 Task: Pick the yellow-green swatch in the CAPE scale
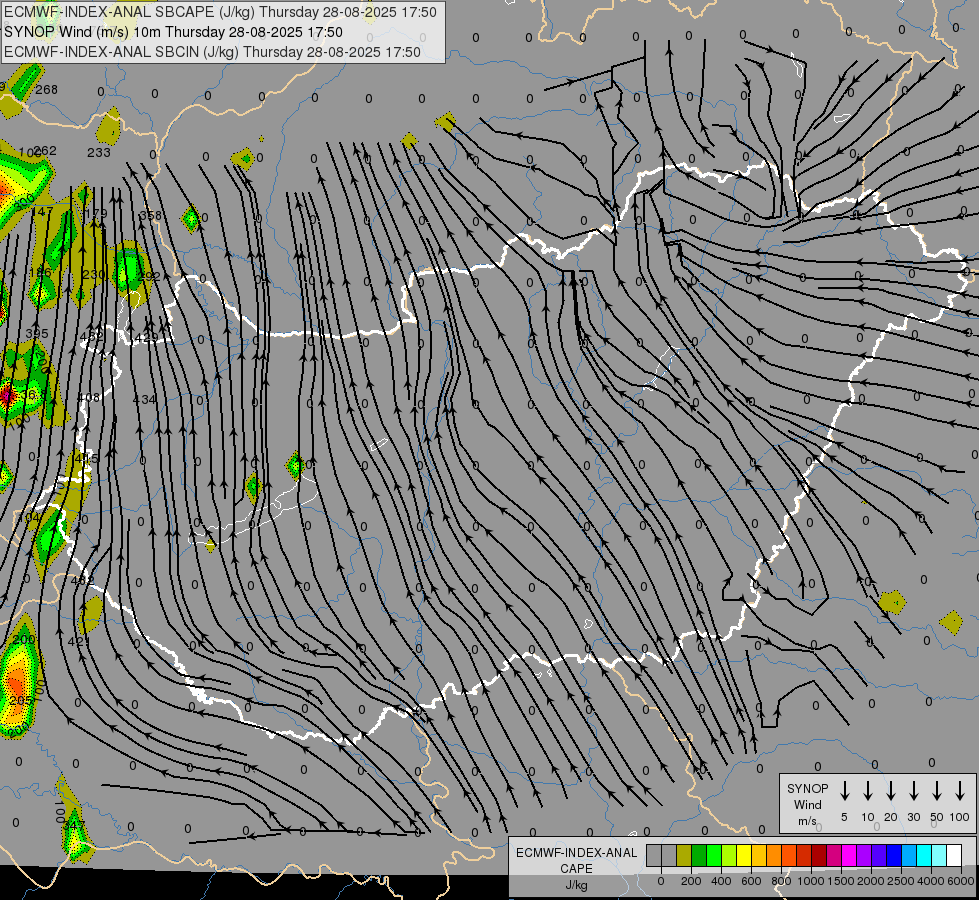click(729, 855)
